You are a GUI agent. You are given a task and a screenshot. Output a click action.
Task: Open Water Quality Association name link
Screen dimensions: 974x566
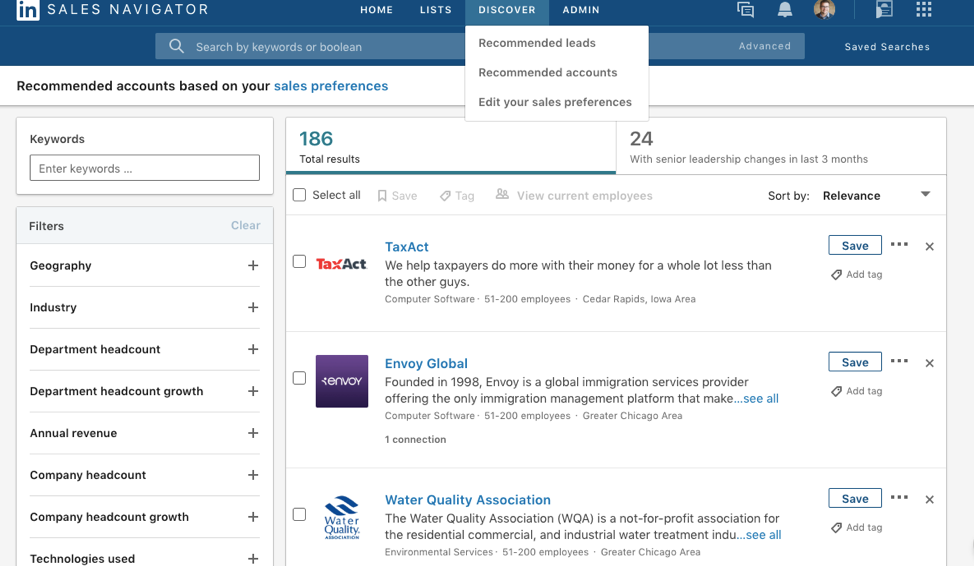point(468,500)
